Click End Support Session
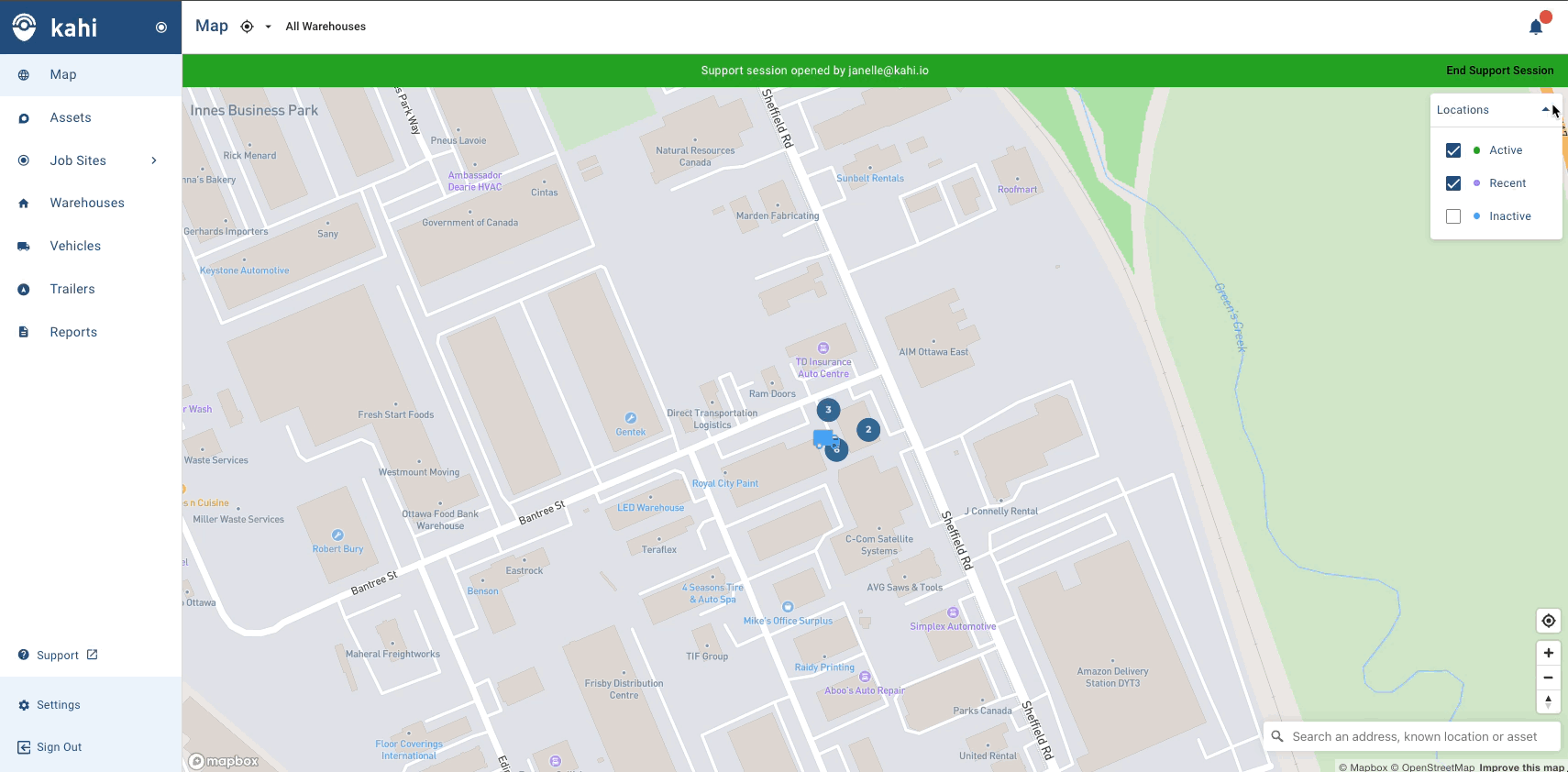The image size is (1568, 772). [1500, 71]
